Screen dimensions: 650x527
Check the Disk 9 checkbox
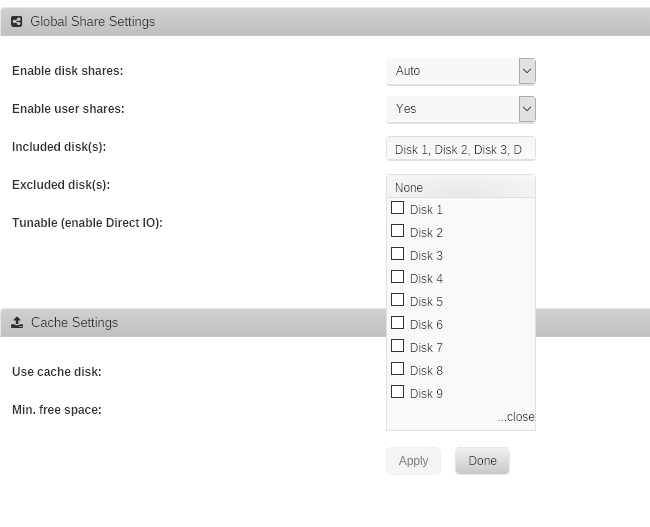click(398, 392)
